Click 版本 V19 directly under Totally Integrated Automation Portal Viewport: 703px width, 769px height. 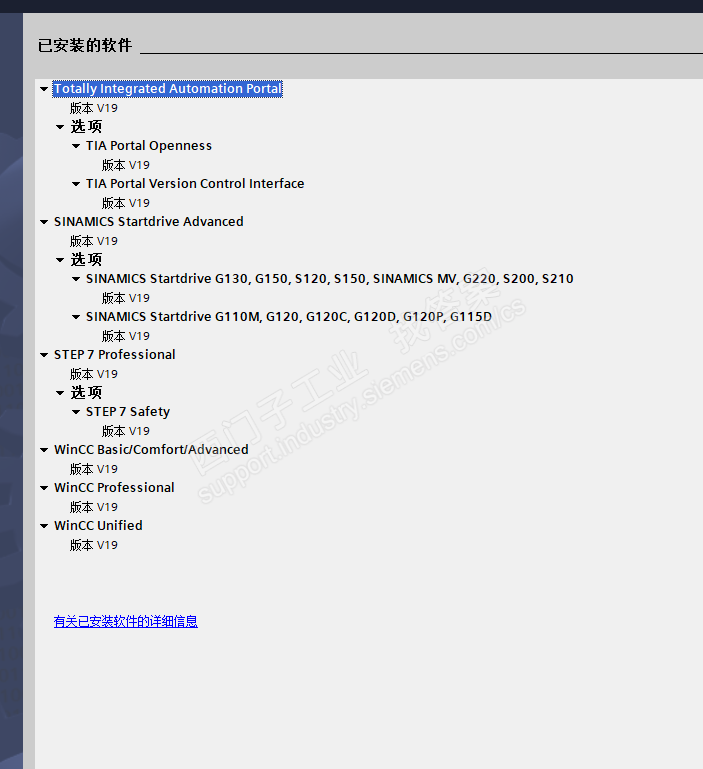pyautogui.click(x=94, y=108)
